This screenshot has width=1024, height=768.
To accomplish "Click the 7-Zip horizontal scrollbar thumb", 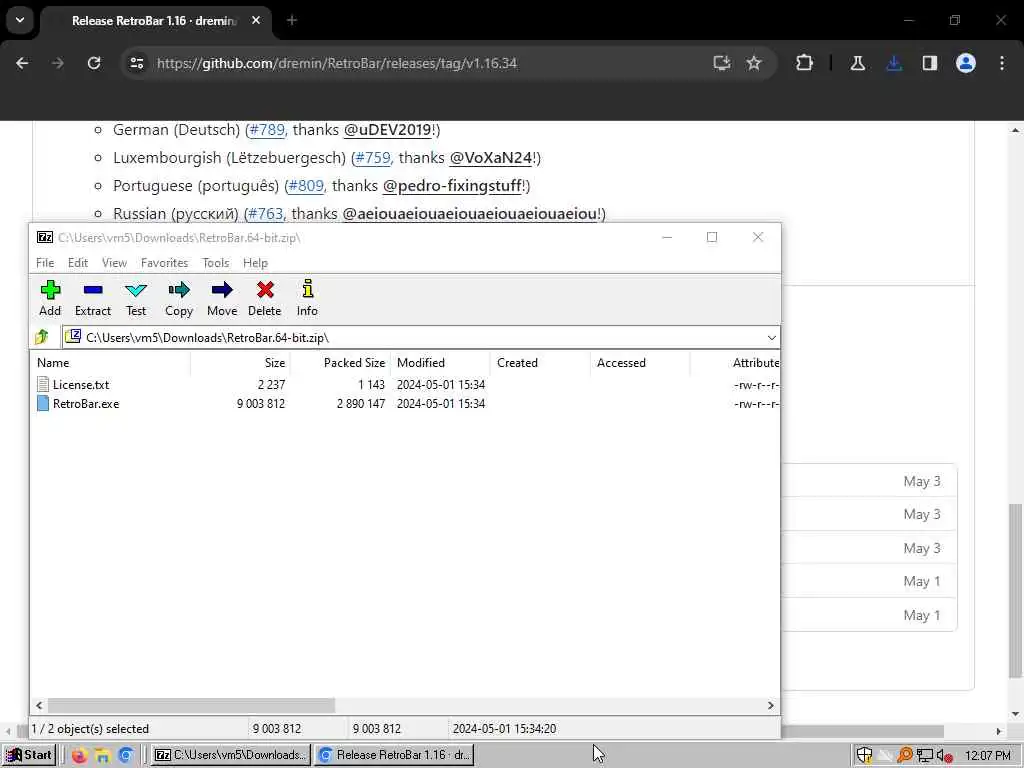I will [x=191, y=705].
